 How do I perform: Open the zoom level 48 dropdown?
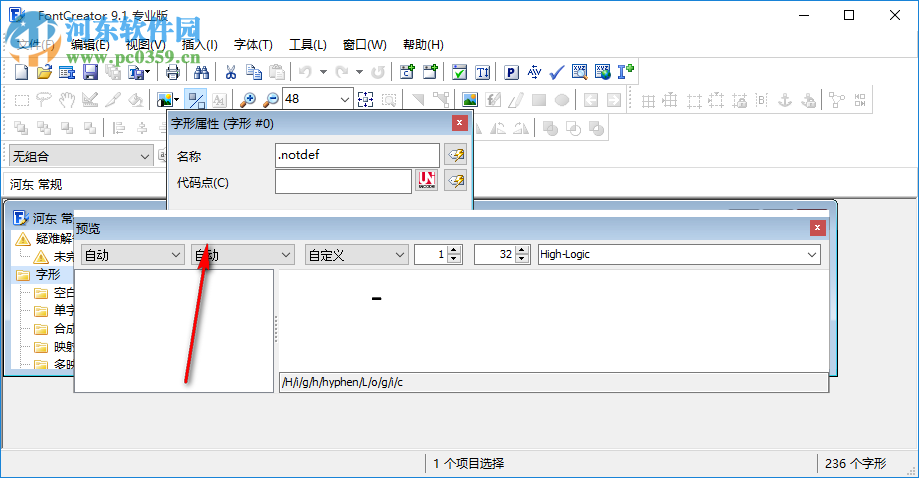pyautogui.click(x=345, y=100)
